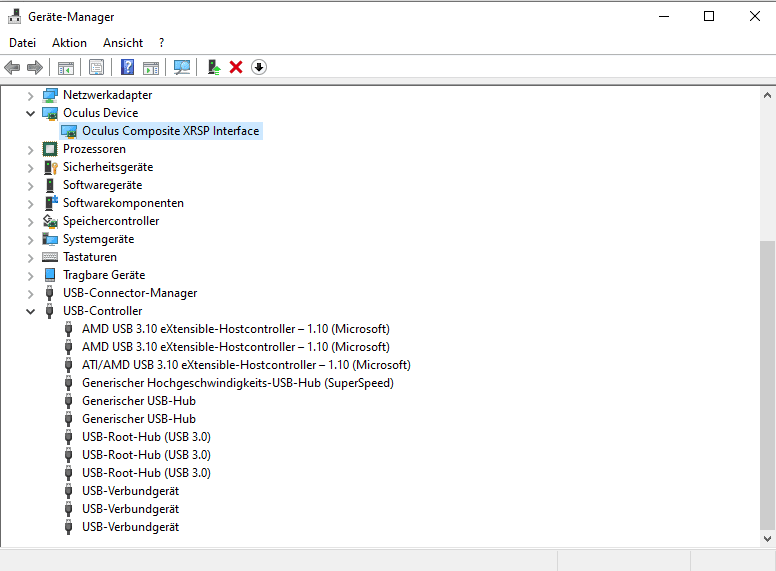Click the Tastaturen keyboard icon
Viewport: 776px width, 571px height.
(50, 257)
